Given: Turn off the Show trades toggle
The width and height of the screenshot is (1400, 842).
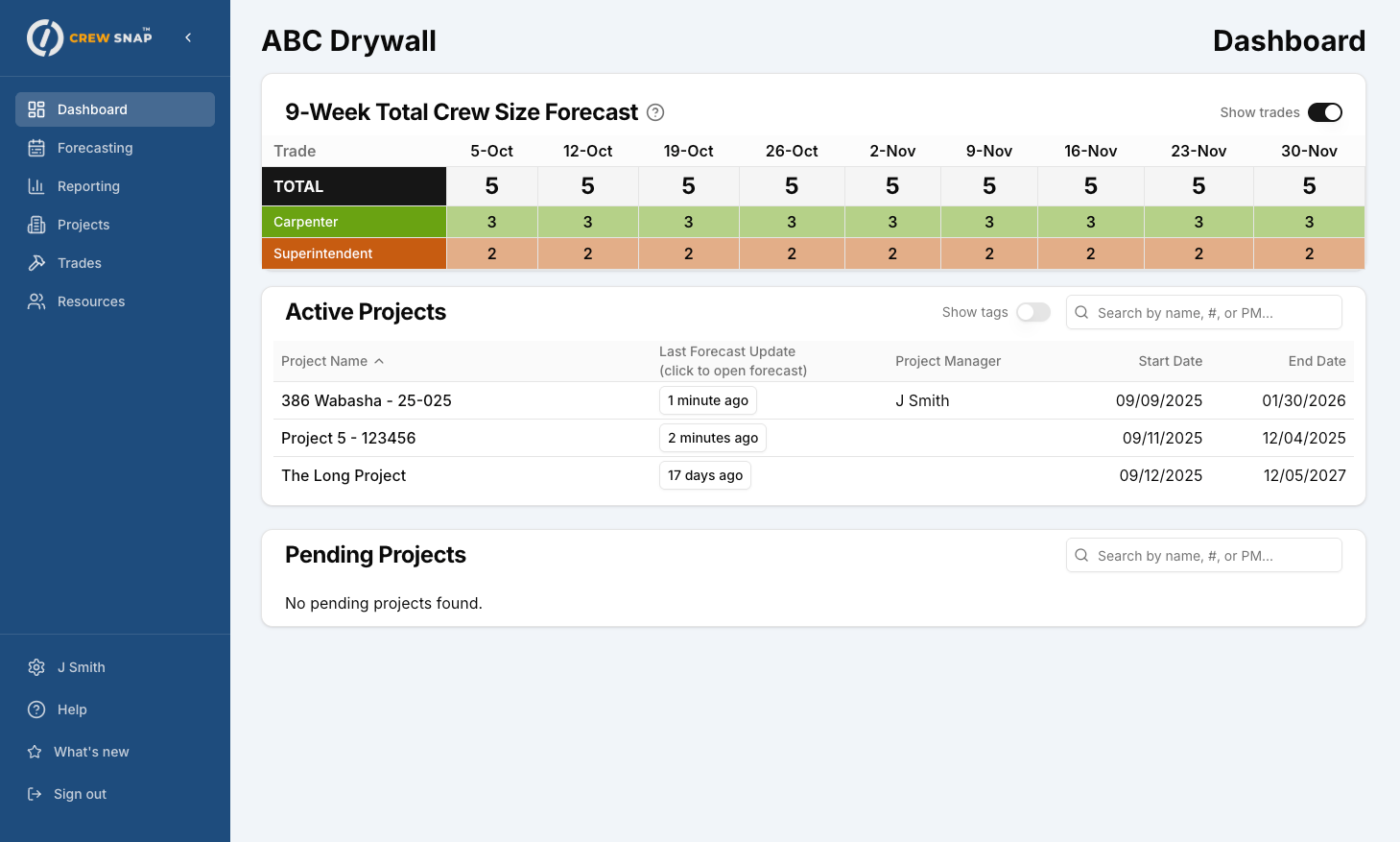Looking at the screenshot, I should 1324,112.
